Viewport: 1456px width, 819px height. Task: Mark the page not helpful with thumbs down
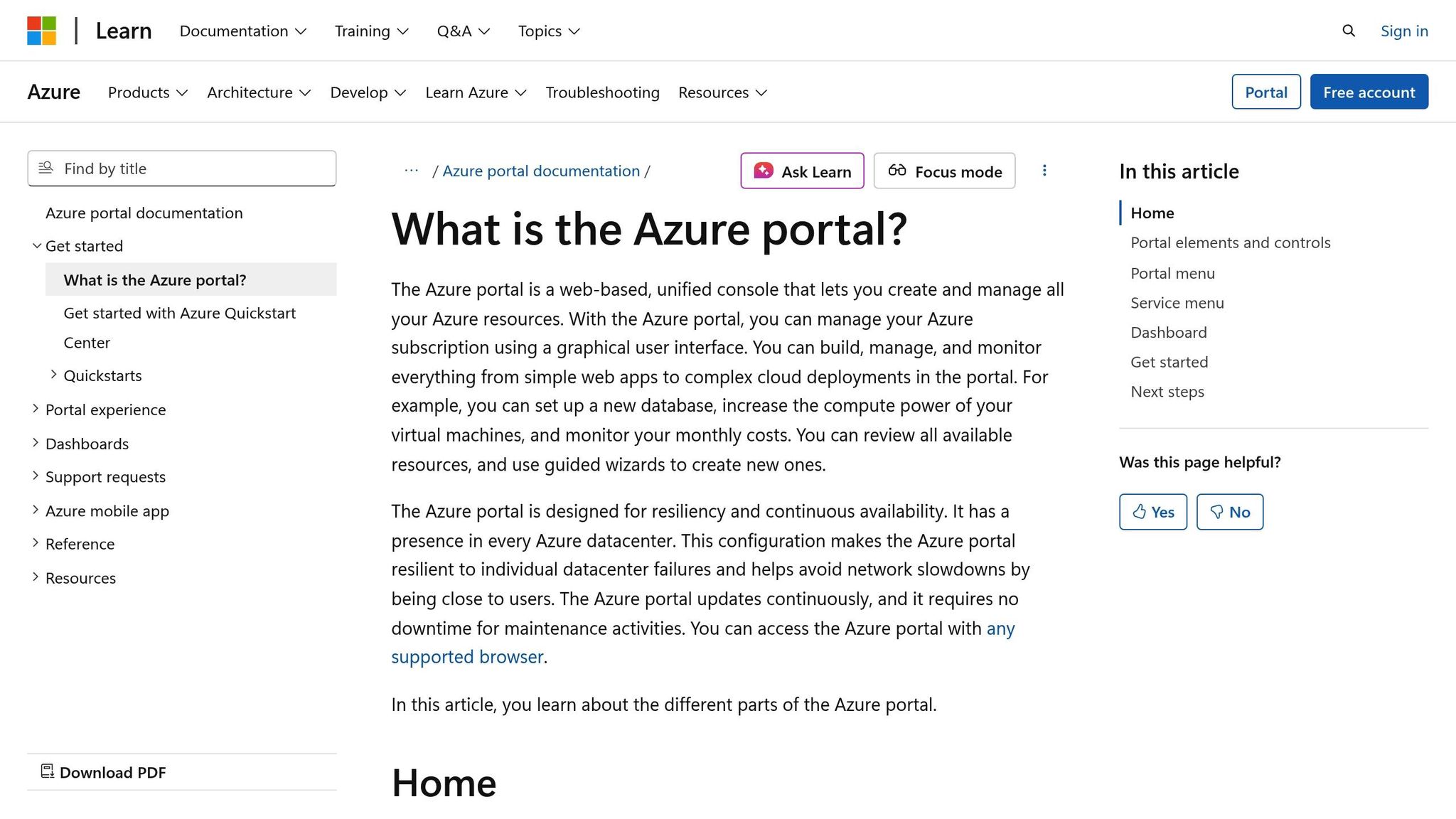pyautogui.click(x=1229, y=511)
